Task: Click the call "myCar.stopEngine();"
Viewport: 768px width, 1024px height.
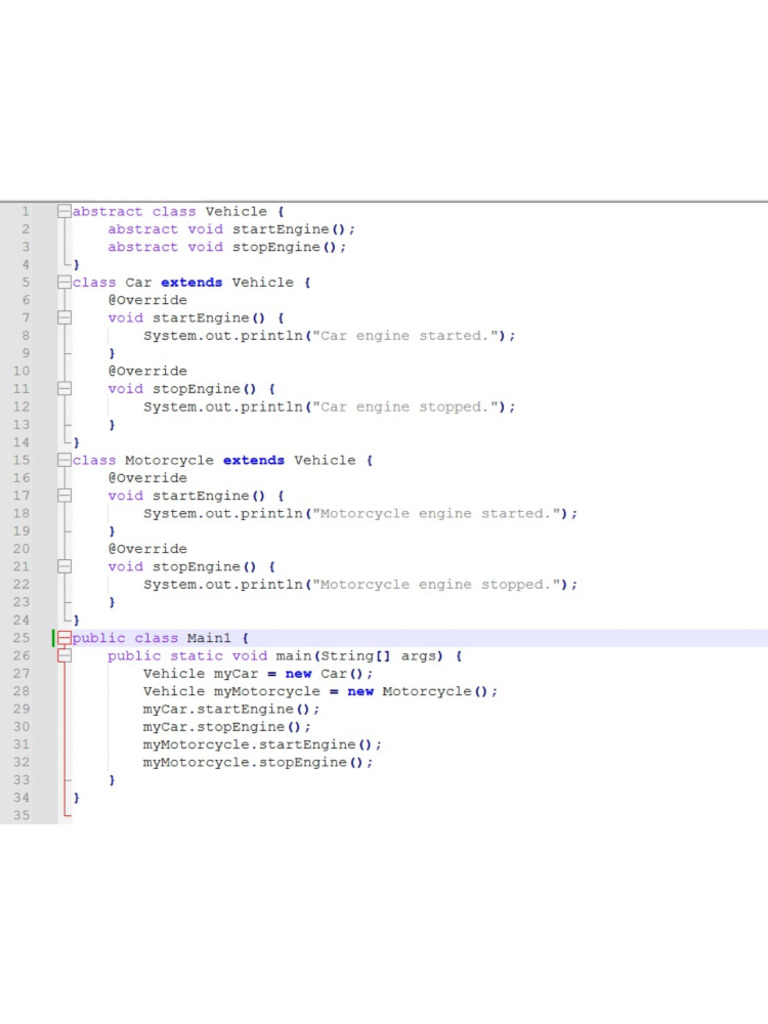Action: coord(227,727)
